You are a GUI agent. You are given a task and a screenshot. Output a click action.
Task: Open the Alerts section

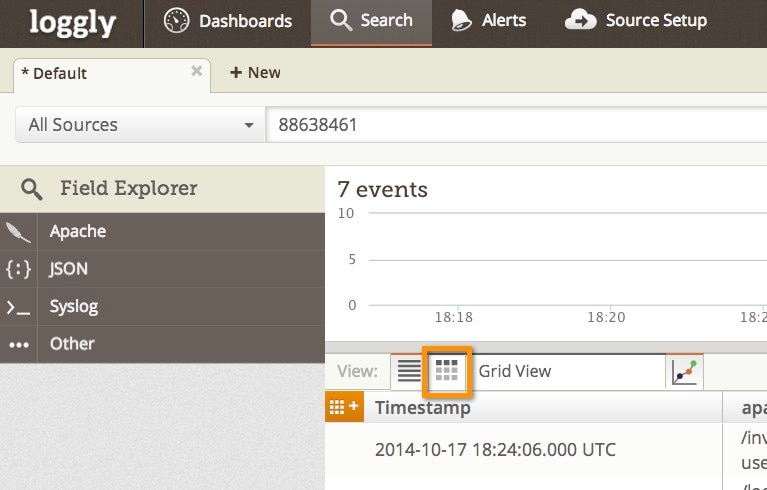pyautogui.click(x=488, y=21)
